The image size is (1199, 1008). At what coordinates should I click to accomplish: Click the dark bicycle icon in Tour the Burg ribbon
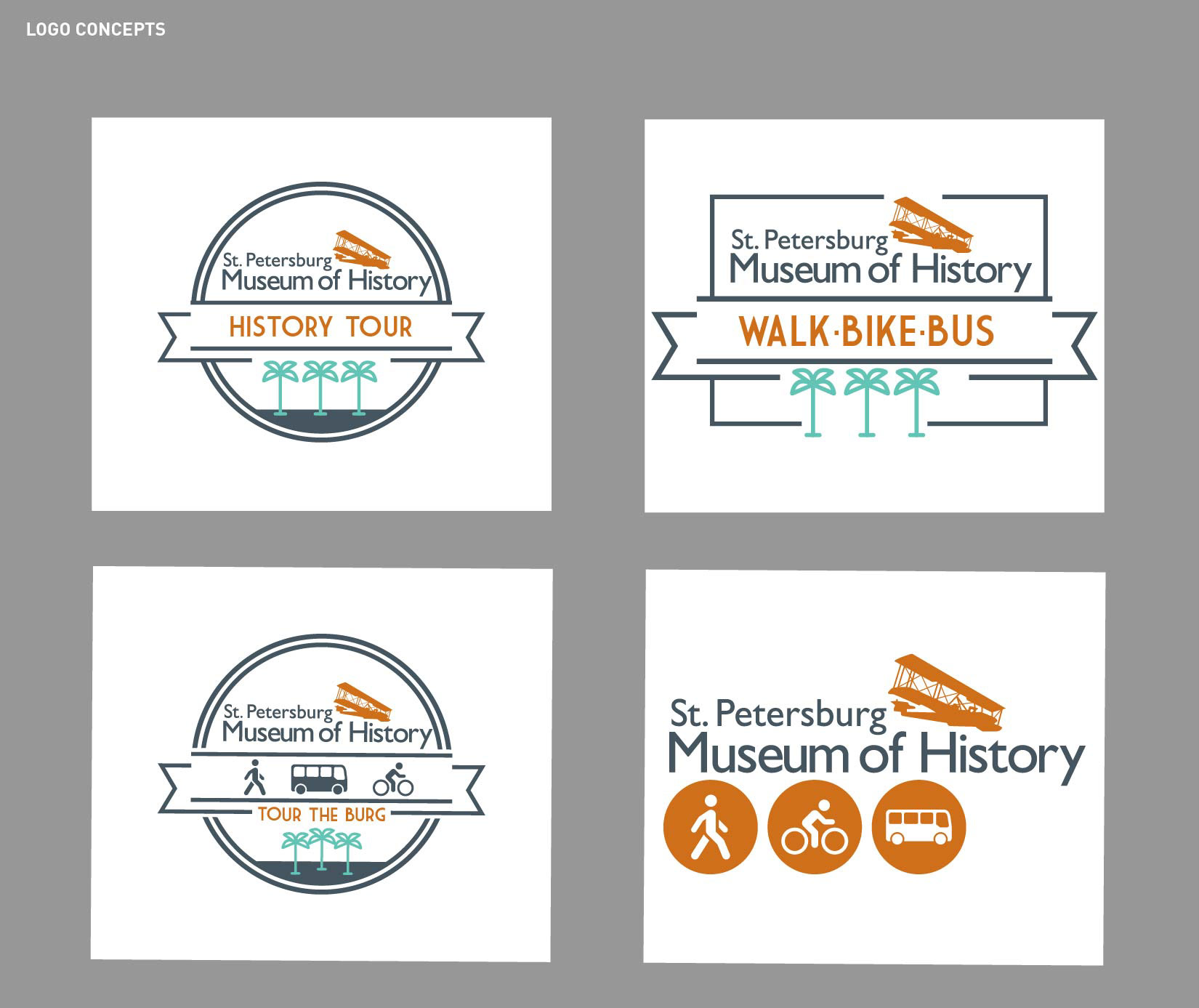click(393, 780)
